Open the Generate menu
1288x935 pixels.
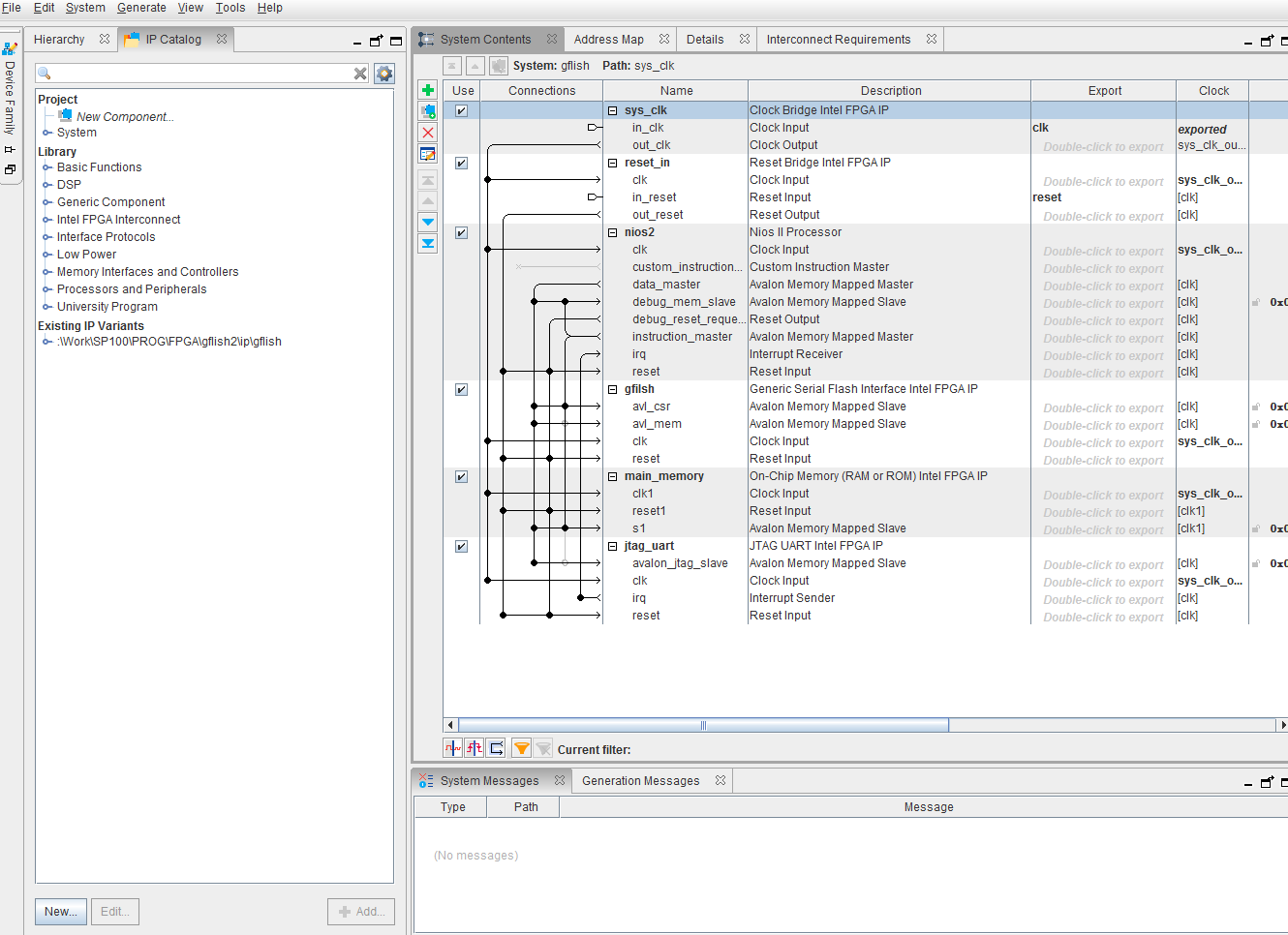point(141,8)
